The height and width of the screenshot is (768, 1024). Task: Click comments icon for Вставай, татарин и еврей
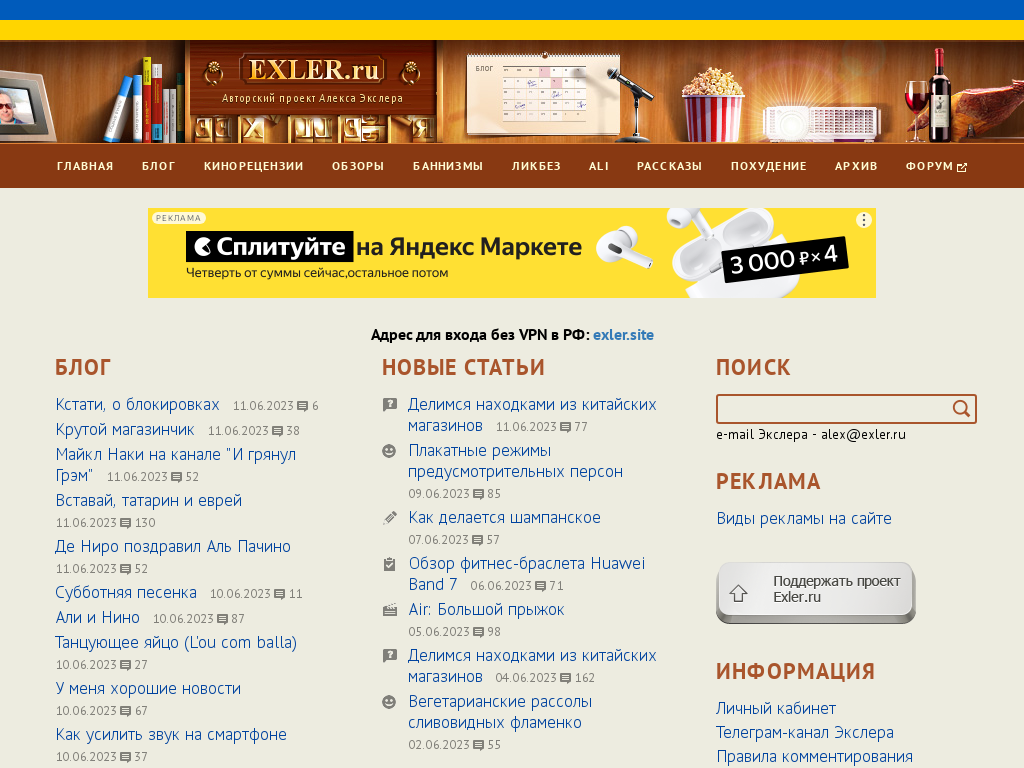click(x=126, y=523)
